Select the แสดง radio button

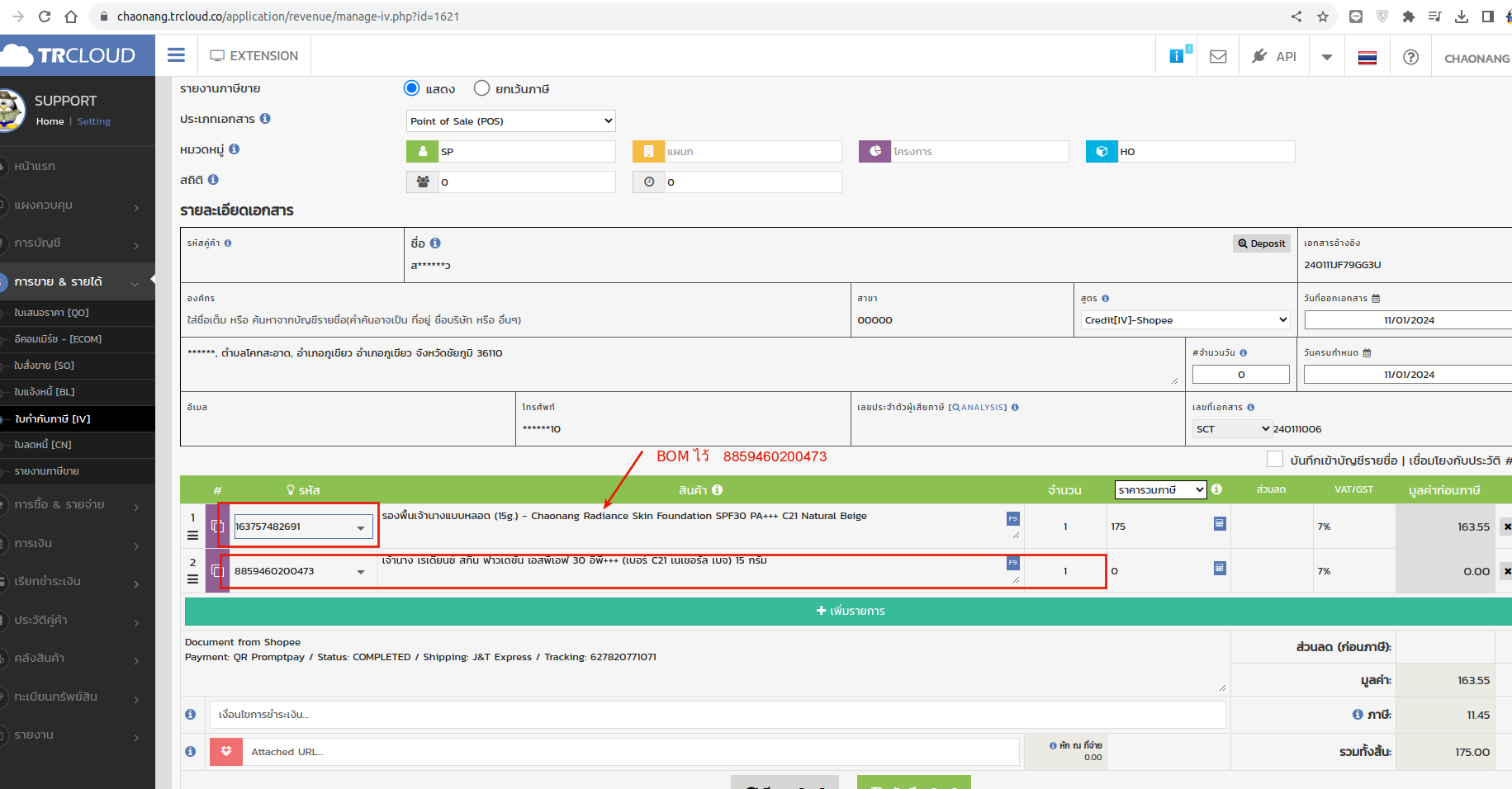pyautogui.click(x=411, y=87)
